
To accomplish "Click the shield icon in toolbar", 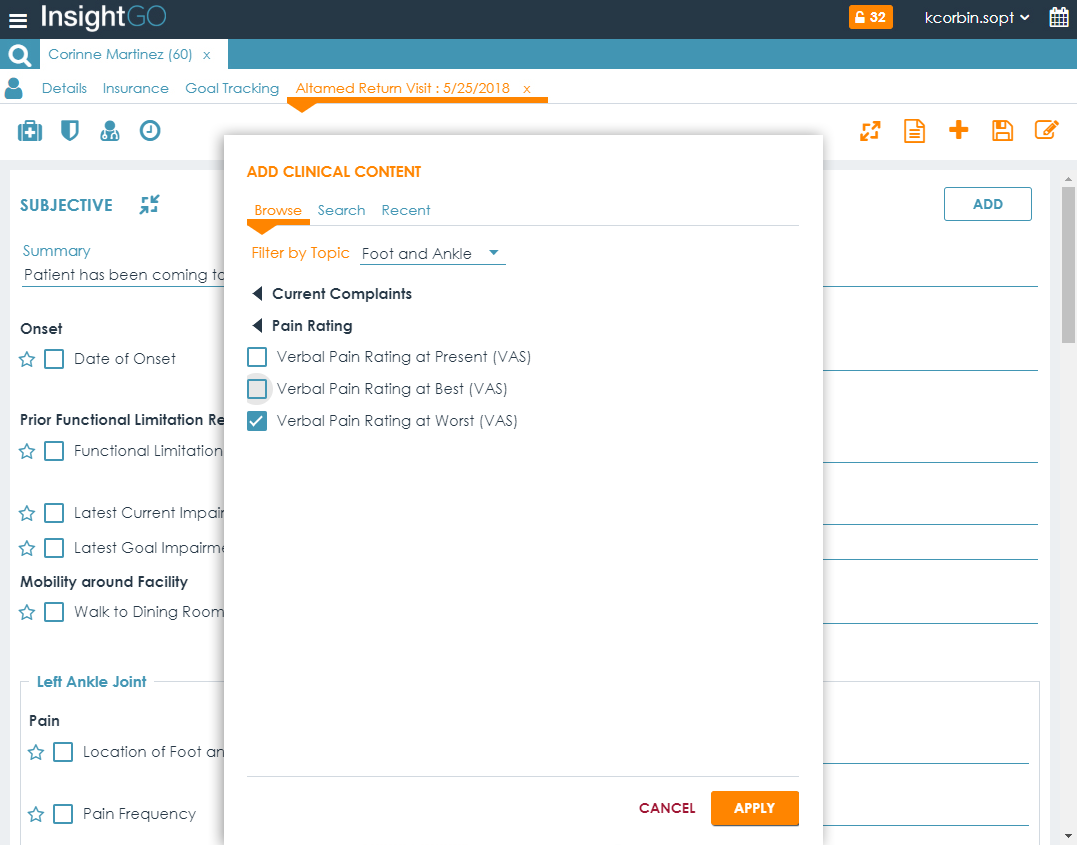I will [x=69, y=131].
